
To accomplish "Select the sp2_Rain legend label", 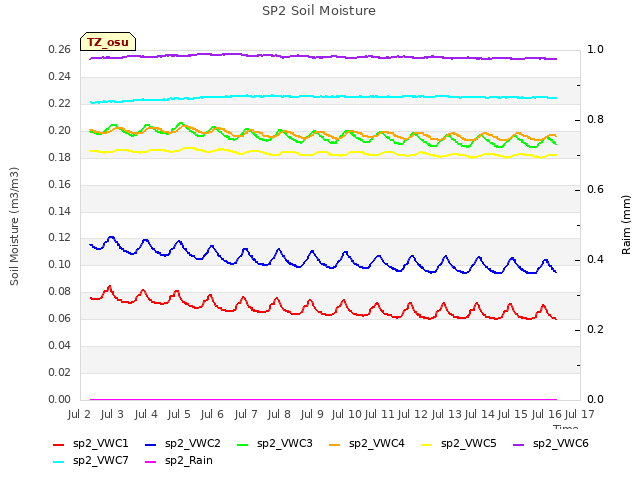I will click(x=189, y=461).
